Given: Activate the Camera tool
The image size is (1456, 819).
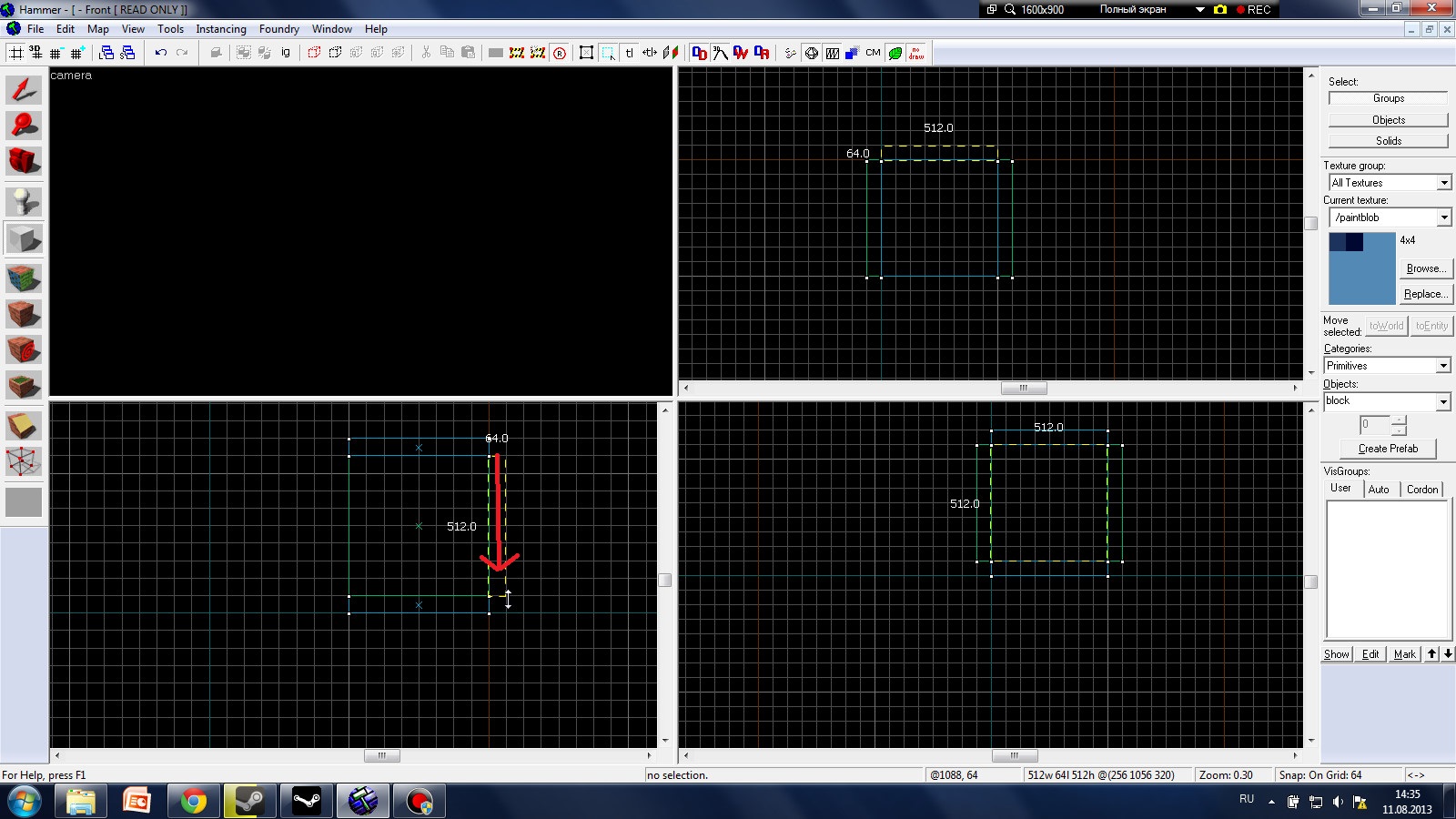Looking at the screenshot, I should [x=24, y=162].
